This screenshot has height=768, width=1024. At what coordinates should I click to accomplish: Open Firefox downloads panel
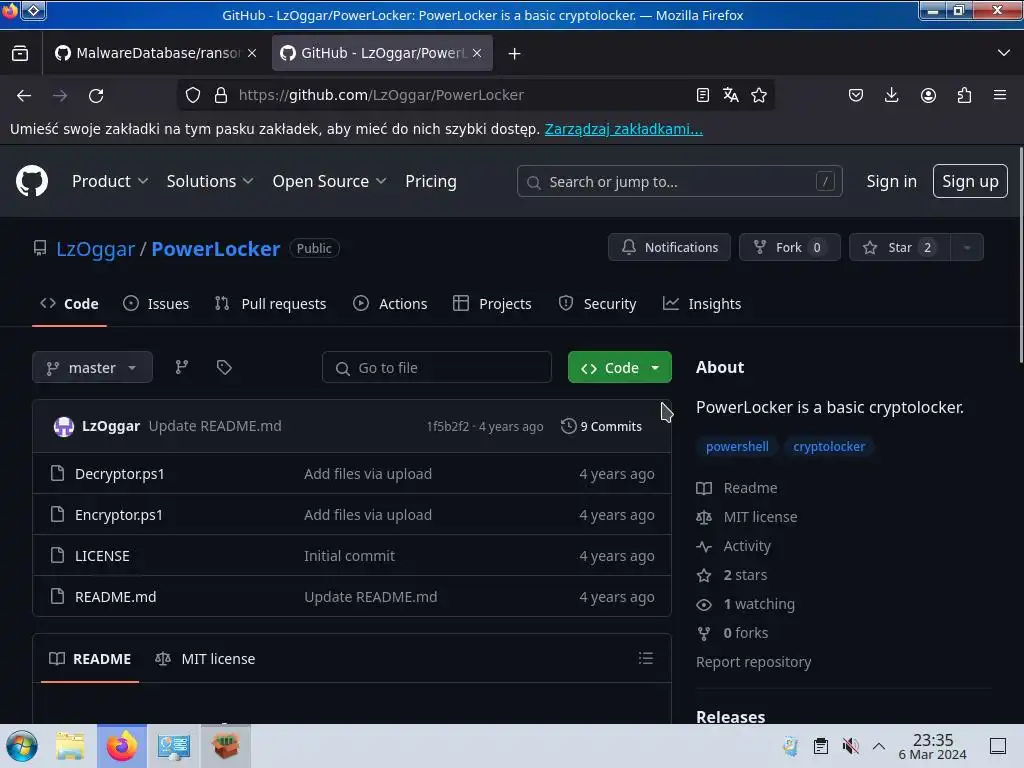(x=891, y=95)
